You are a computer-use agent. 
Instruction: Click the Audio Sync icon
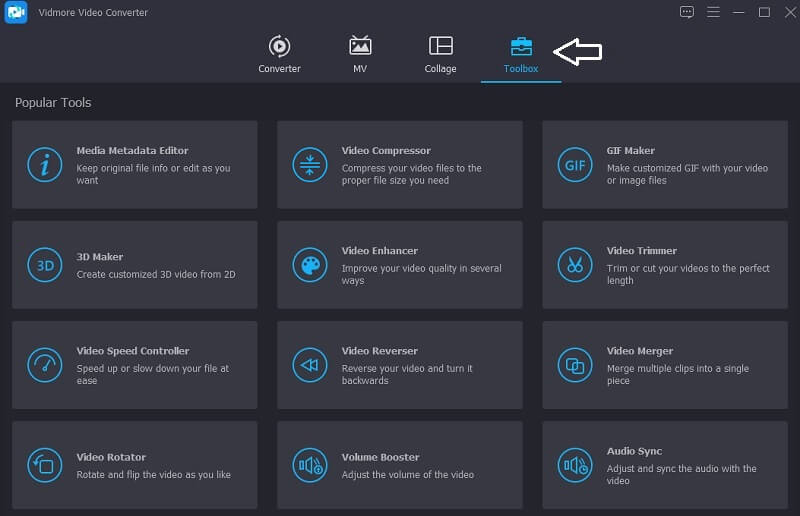575,464
